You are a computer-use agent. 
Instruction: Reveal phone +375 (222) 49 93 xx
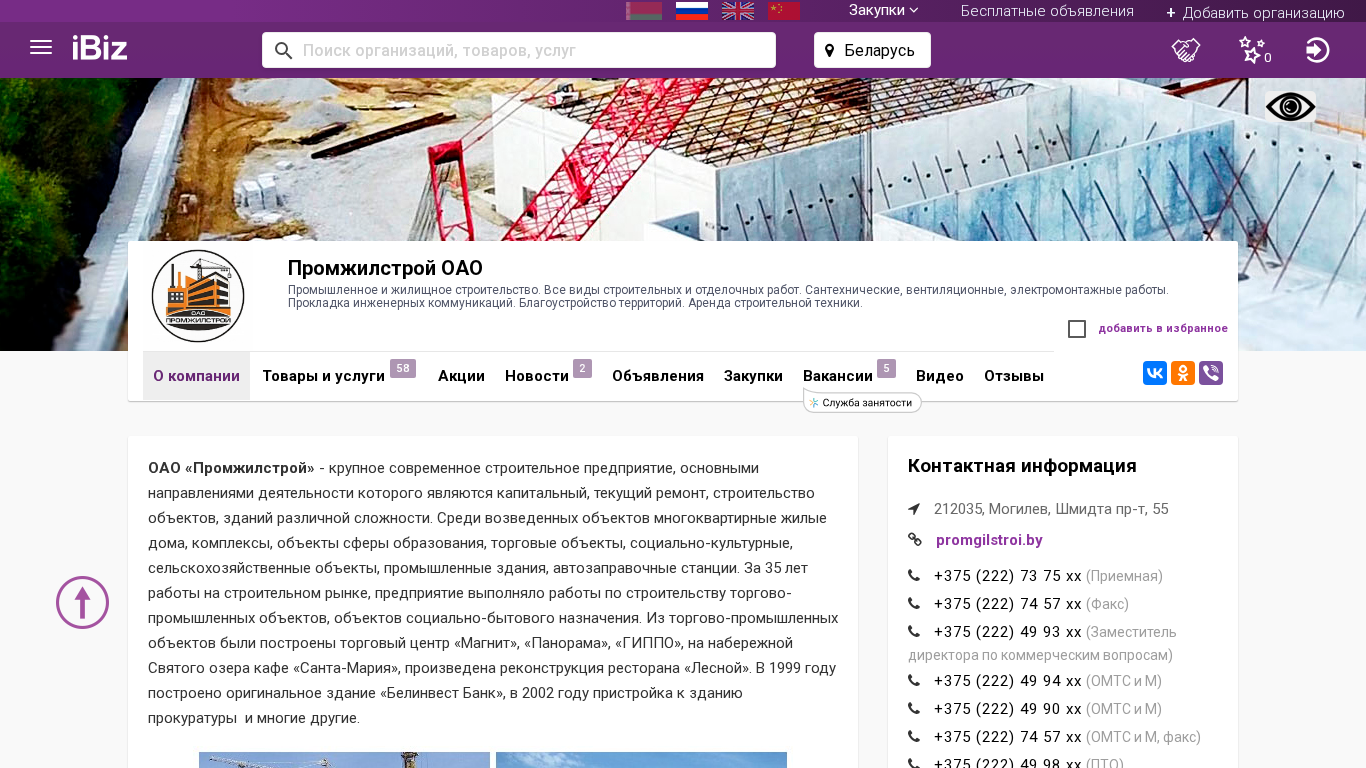[x=1008, y=632]
